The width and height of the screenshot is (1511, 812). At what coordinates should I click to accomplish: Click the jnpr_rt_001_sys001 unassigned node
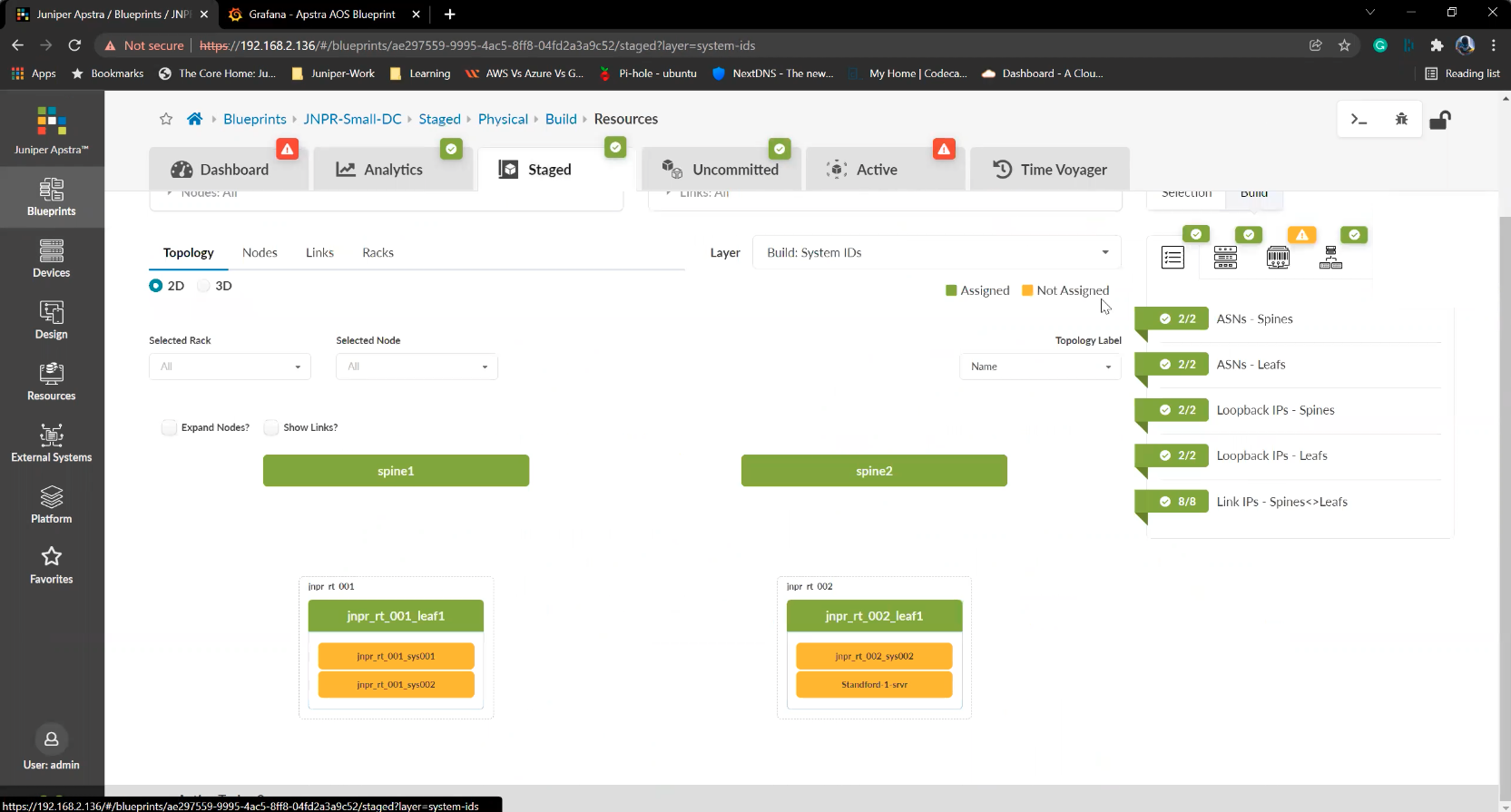tap(396, 656)
